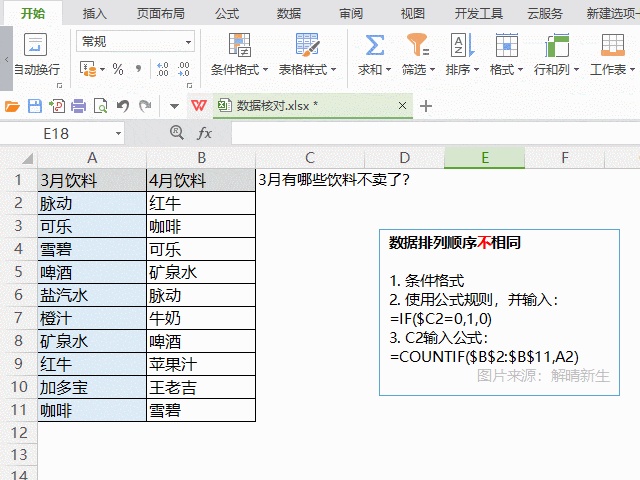This screenshot has width=640, height=480.
Task: Select cell containing 王老吉
Action: [201, 387]
